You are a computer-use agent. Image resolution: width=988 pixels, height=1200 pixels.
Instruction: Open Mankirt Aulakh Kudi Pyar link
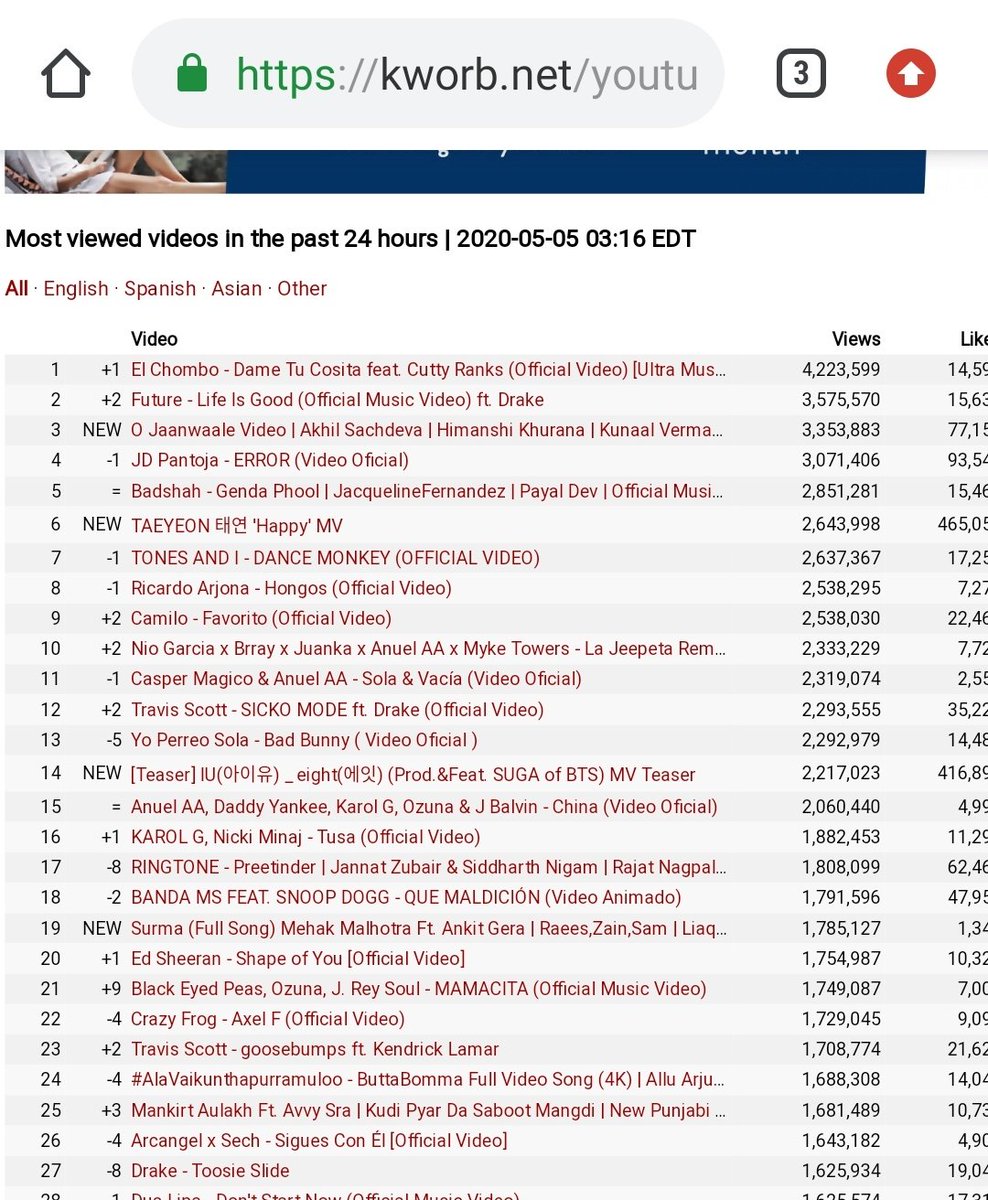click(429, 1110)
